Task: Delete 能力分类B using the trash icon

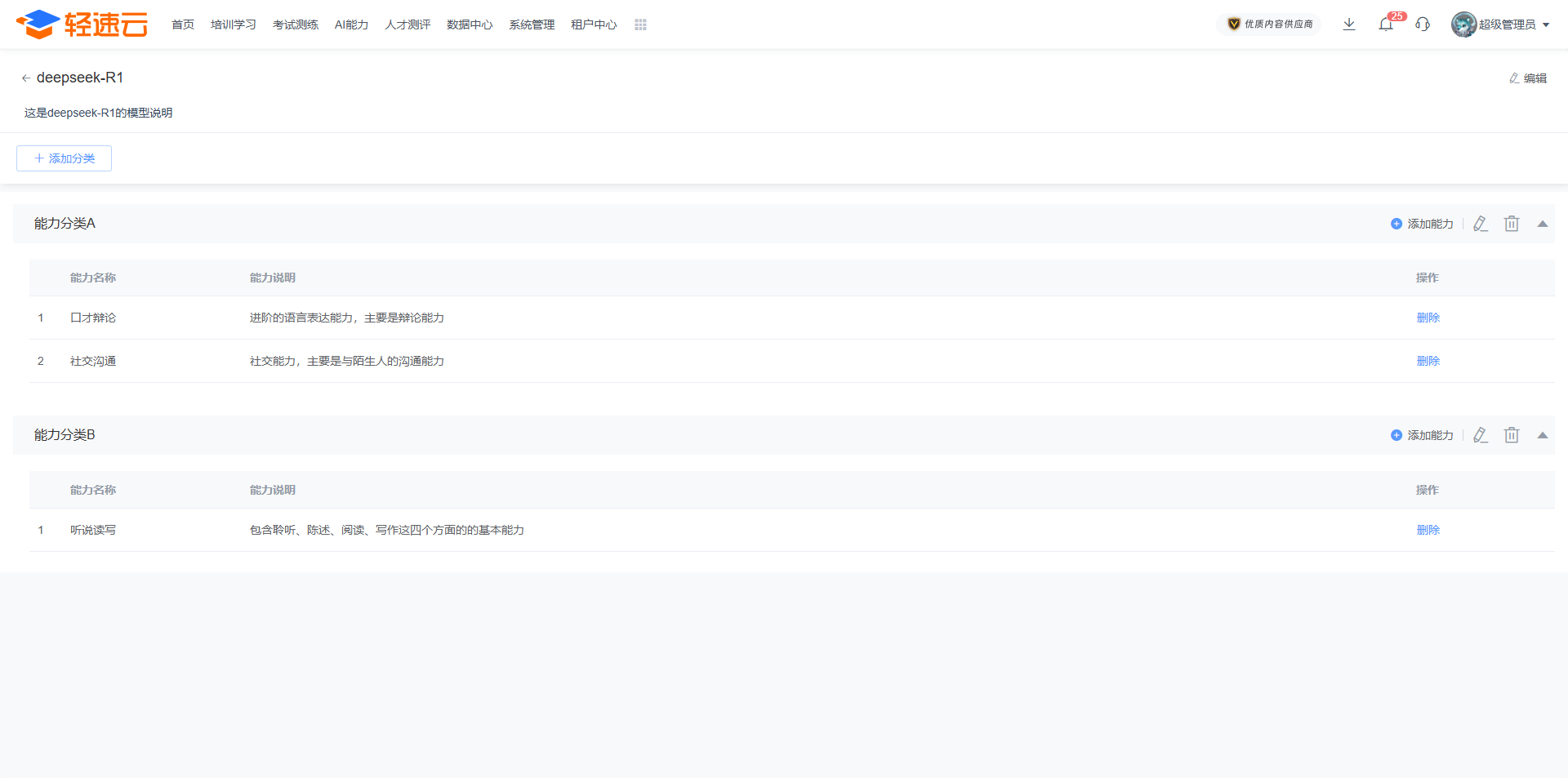Action: pos(1512,435)
